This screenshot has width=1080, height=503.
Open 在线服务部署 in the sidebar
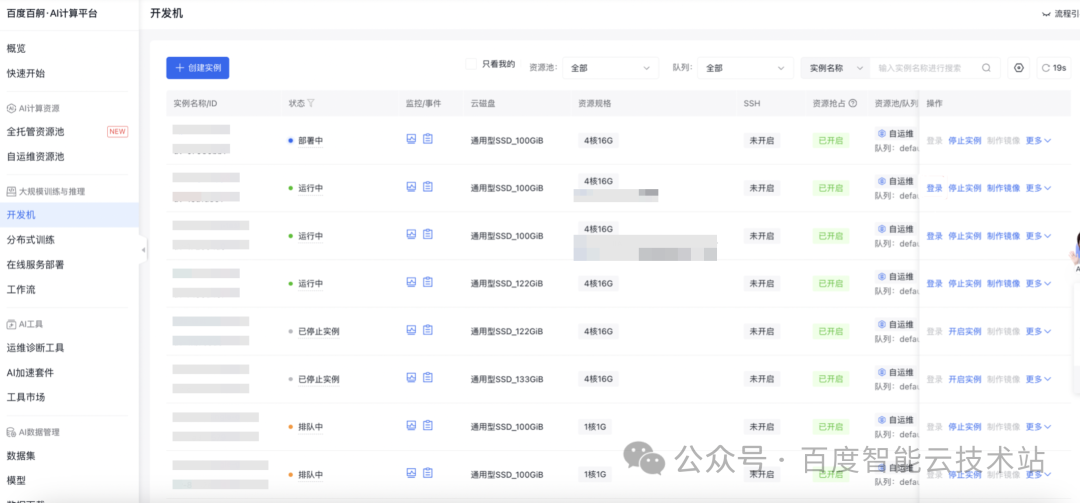(35, 265)
